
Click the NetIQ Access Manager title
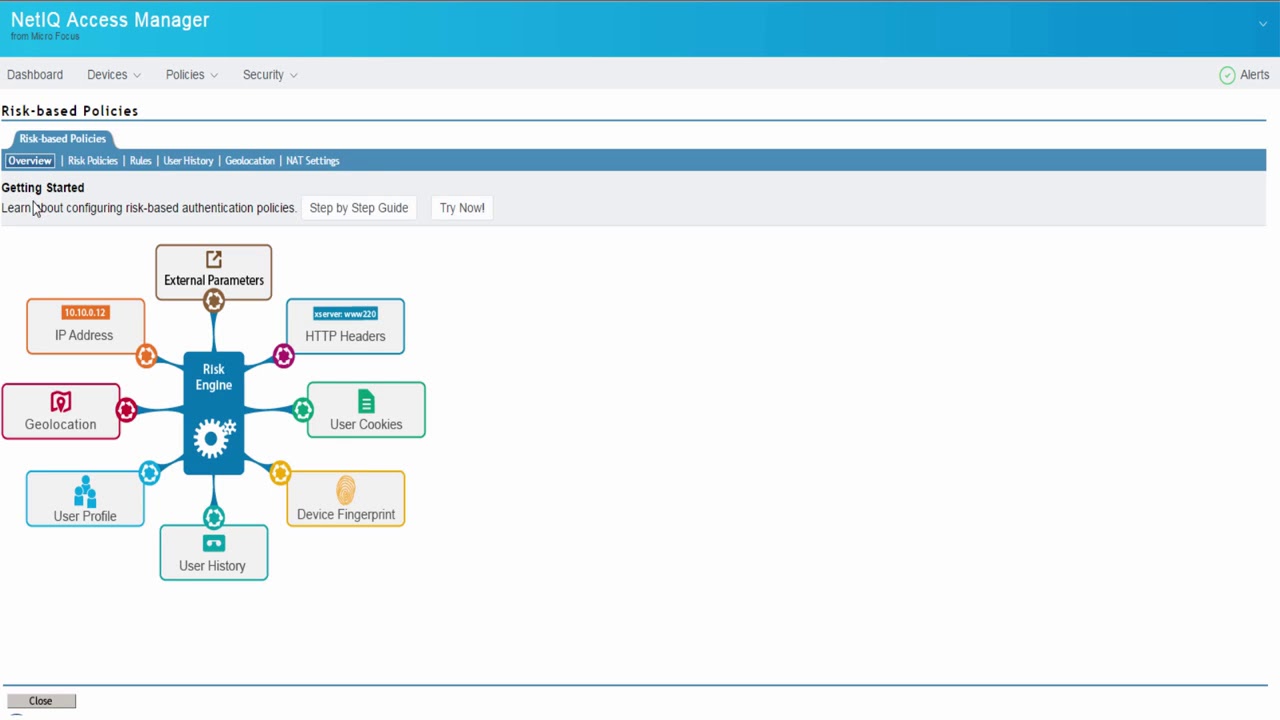(x=110, y=20)
